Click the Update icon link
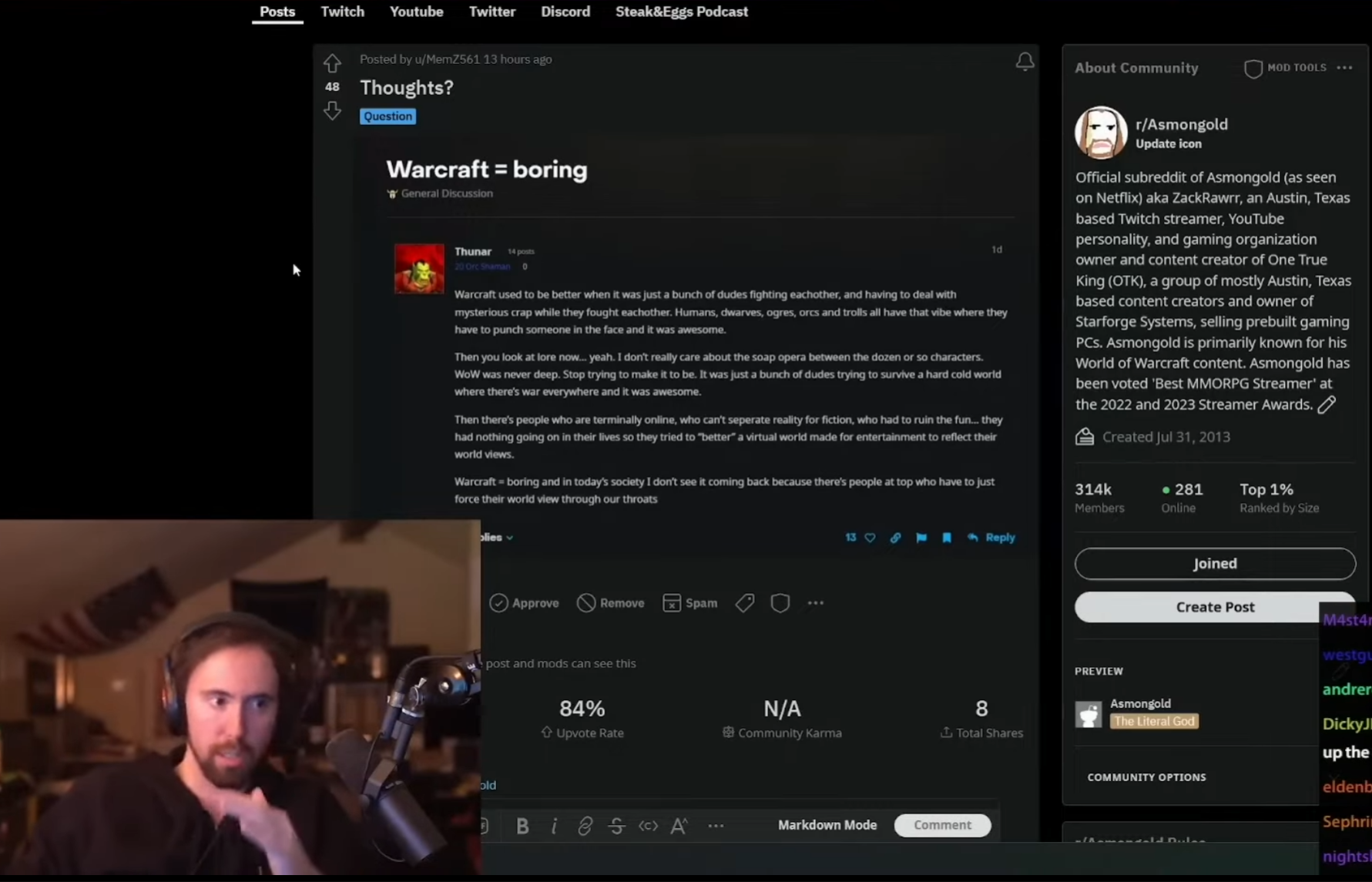This screenshot has height=882, width=1372. (1168, 144)
